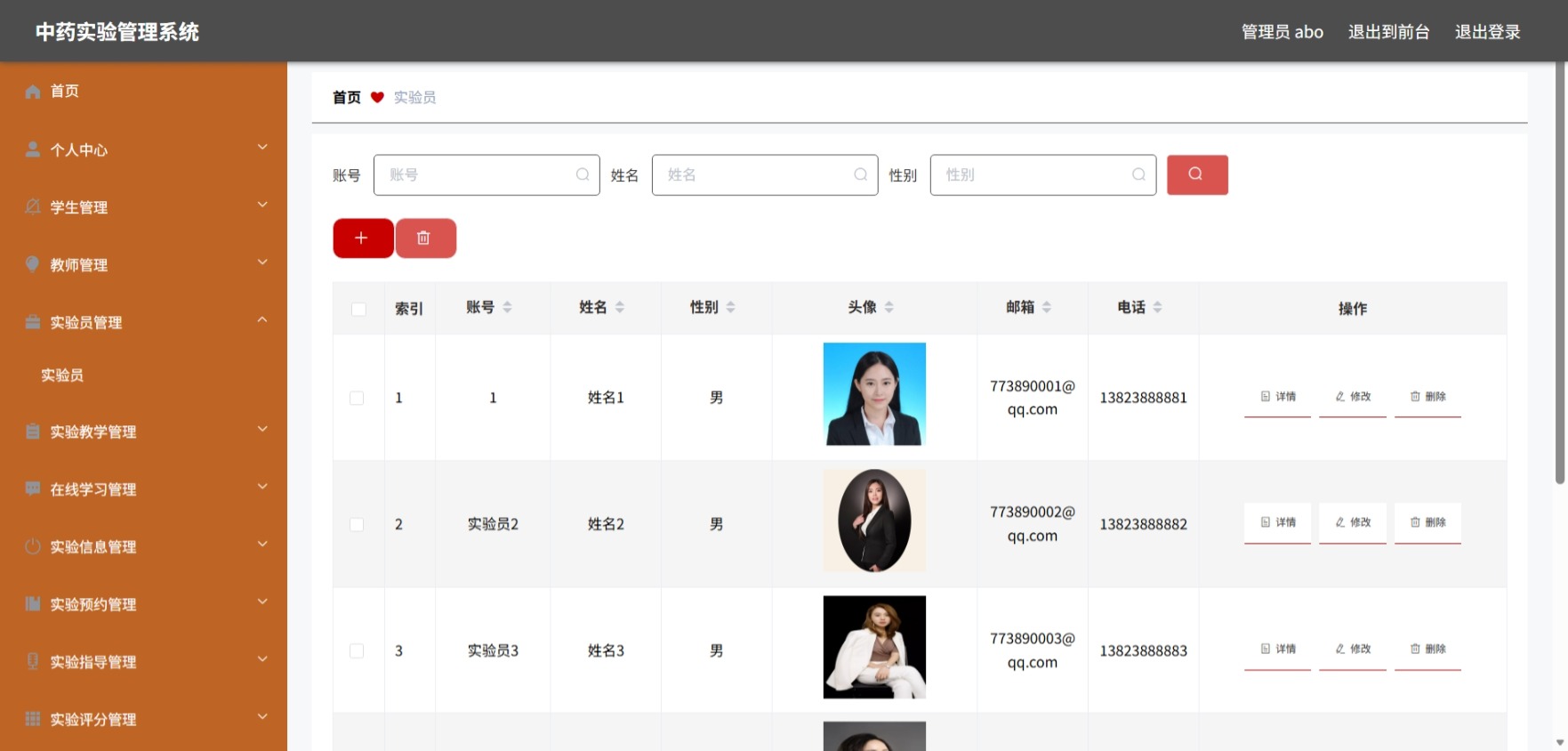Focus the 账号 search input
Screen dimensions: 1568x751
coord(486,175)
